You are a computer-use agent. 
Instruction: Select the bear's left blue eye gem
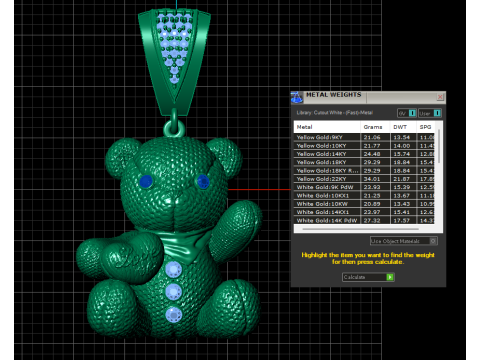tap(146, 182)
